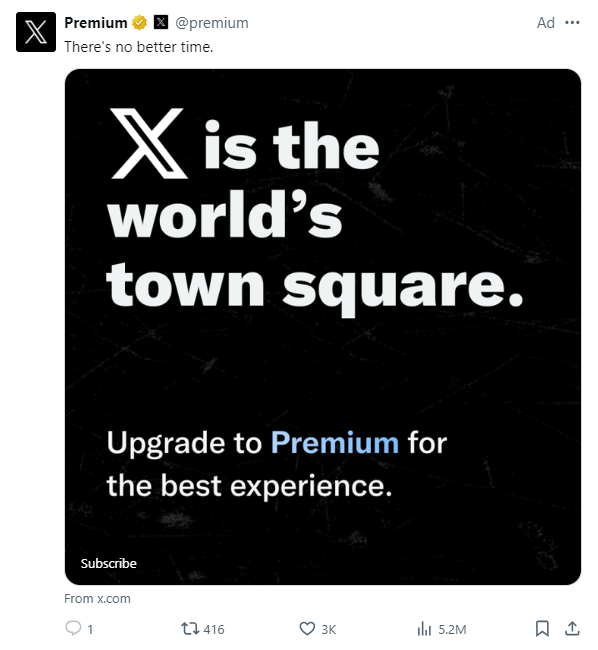Image resolution: width=598 pixels, height=650 pixels.
Task: Click the gold verified checkmark badge
Action: tap(140, 22)
